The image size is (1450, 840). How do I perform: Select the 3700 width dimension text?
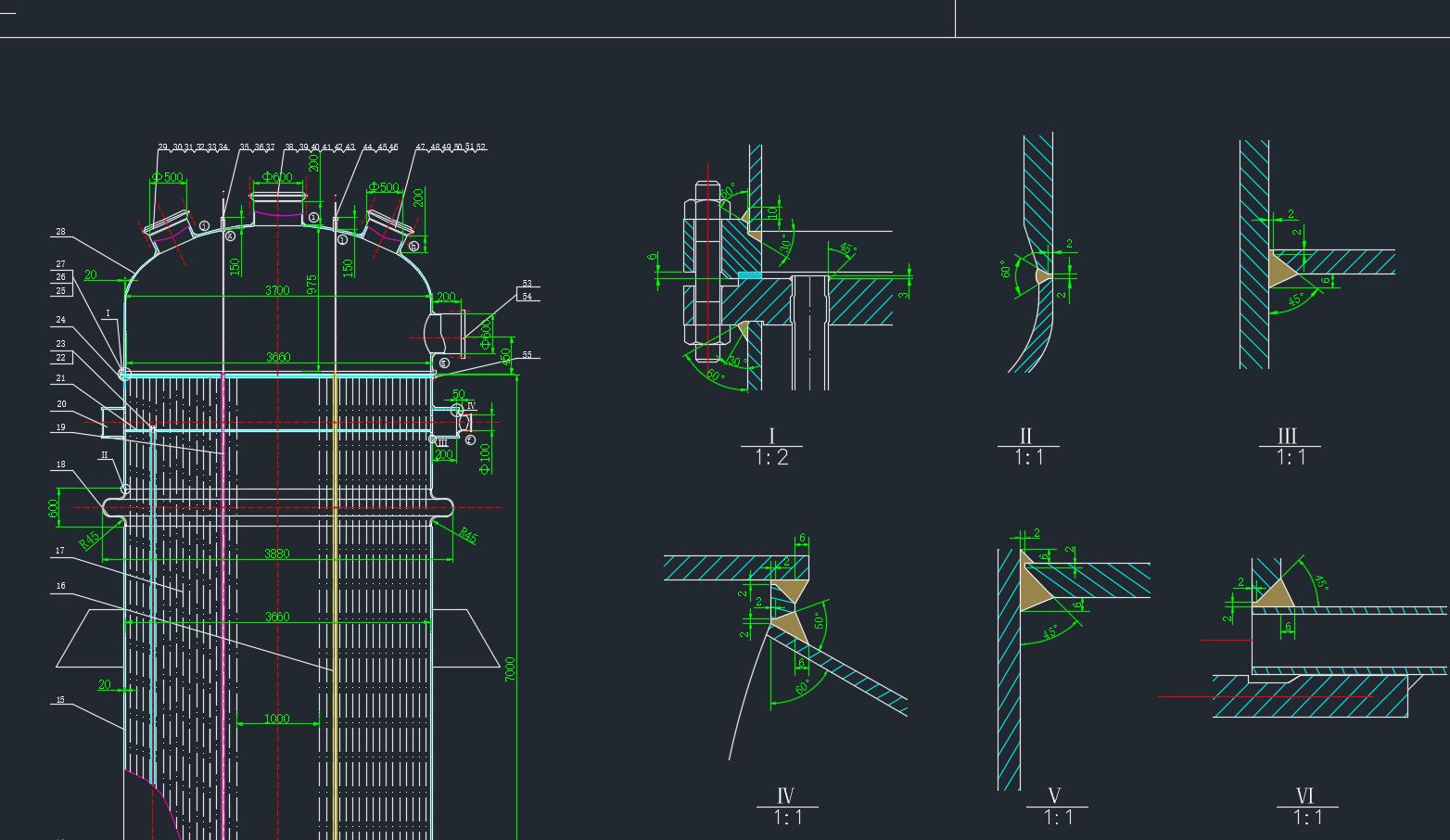[x=277, y=290]
